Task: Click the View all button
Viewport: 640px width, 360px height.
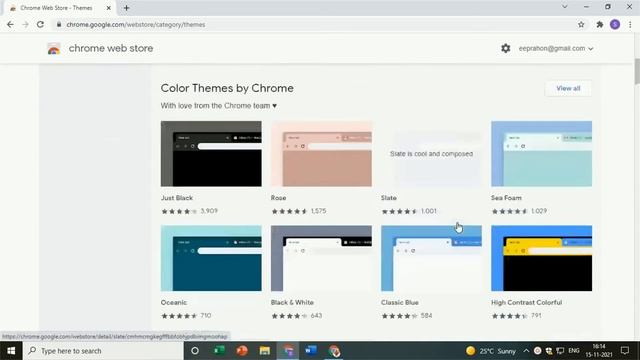Action: pyautogui.click(x=568, y=88)
